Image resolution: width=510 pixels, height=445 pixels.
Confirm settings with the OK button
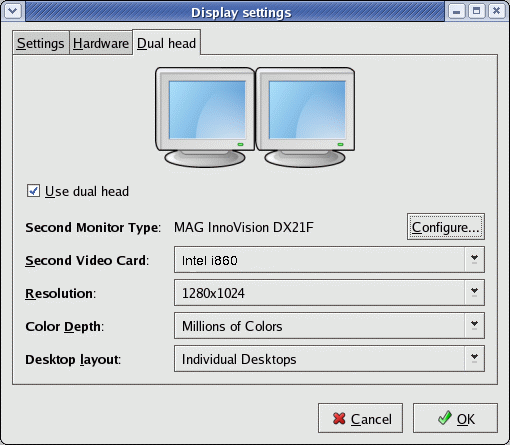[455, 418]
